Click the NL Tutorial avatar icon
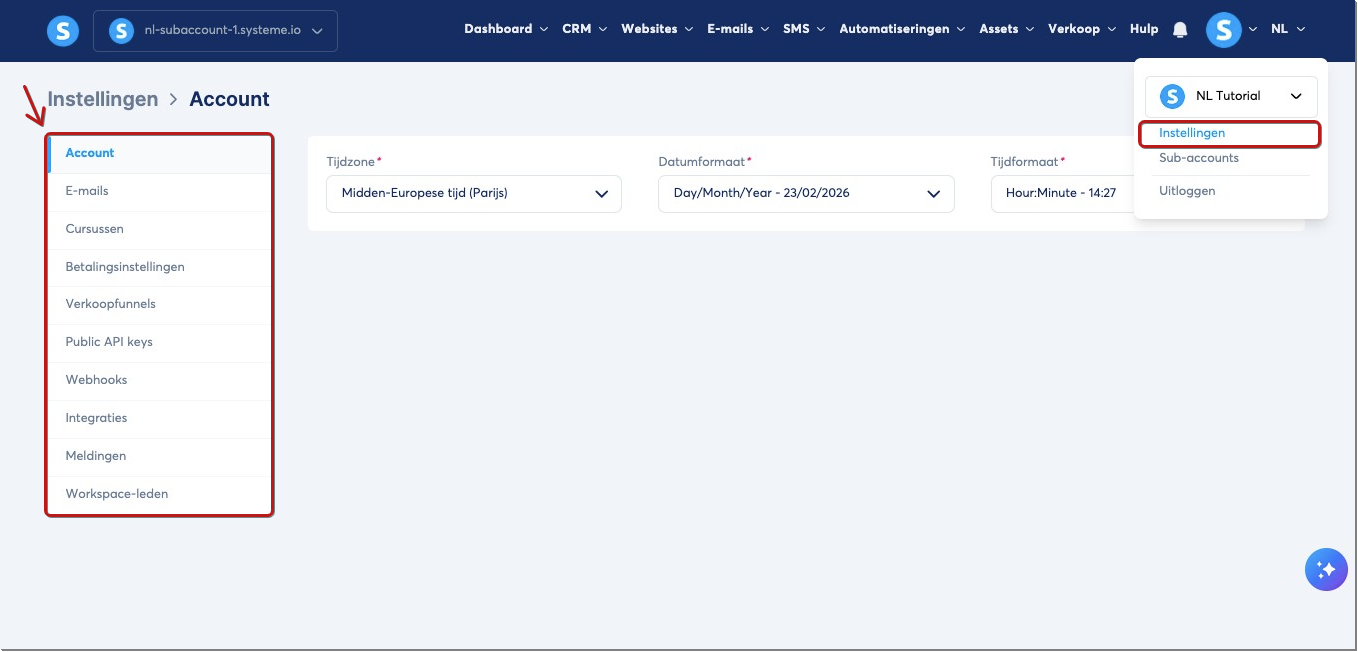The width and height of the screenshot is (1358, 652). pos(1172,96)
